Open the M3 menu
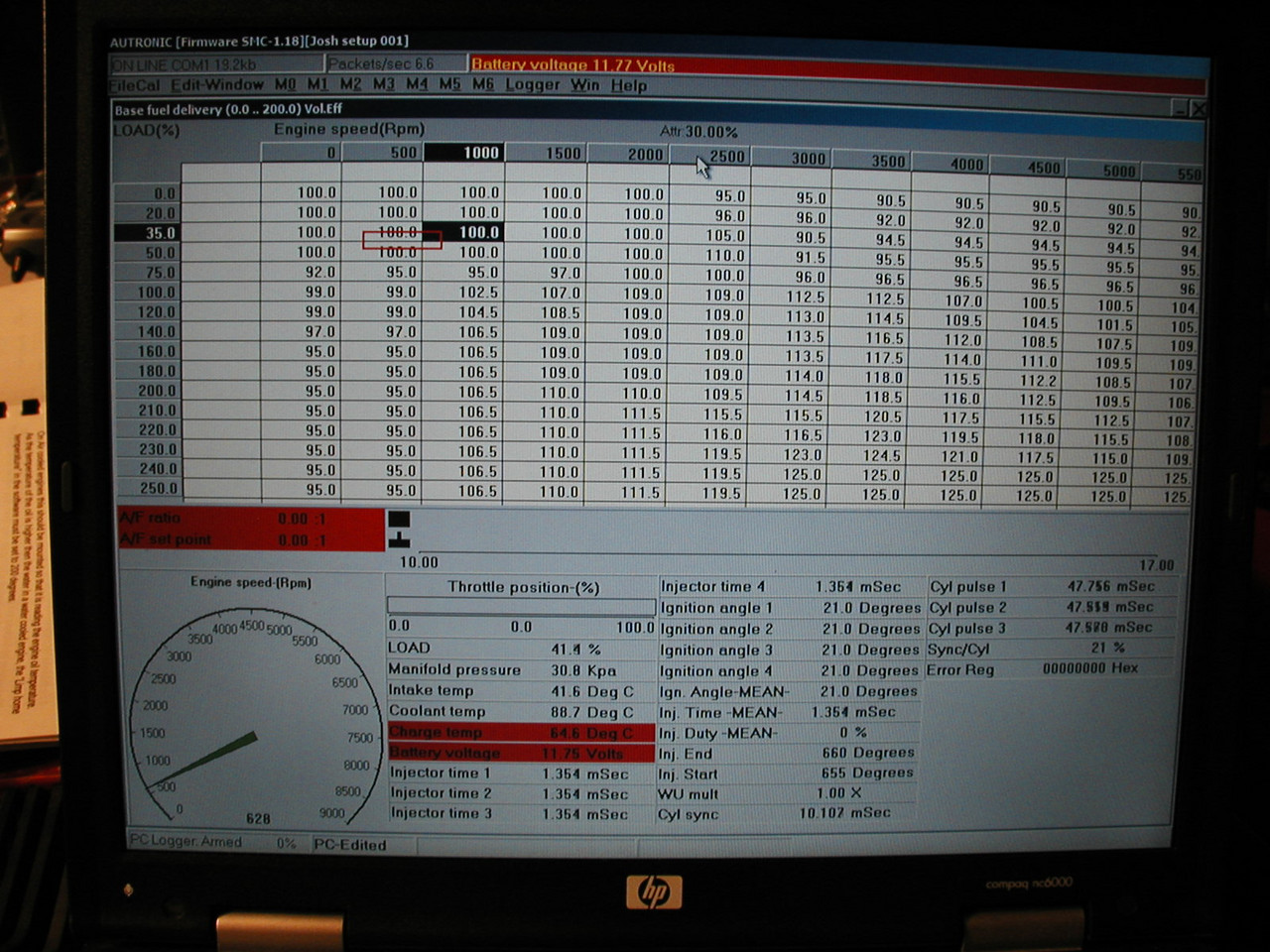 (x=384, y=85)
